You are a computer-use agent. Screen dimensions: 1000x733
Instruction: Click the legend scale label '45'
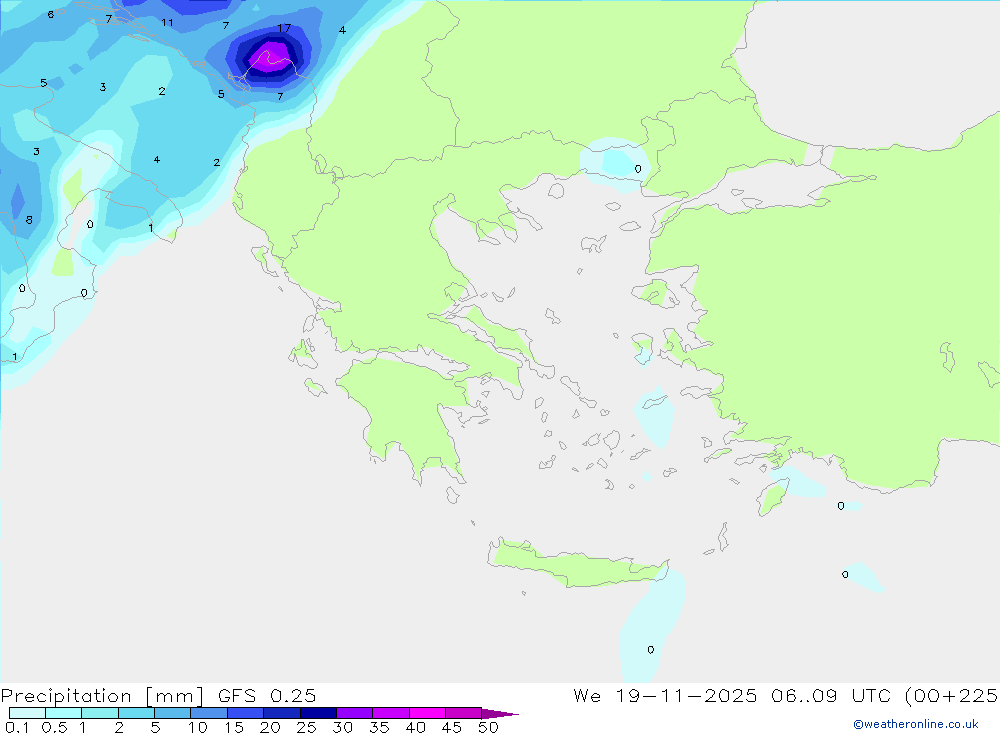pos(452,727)
